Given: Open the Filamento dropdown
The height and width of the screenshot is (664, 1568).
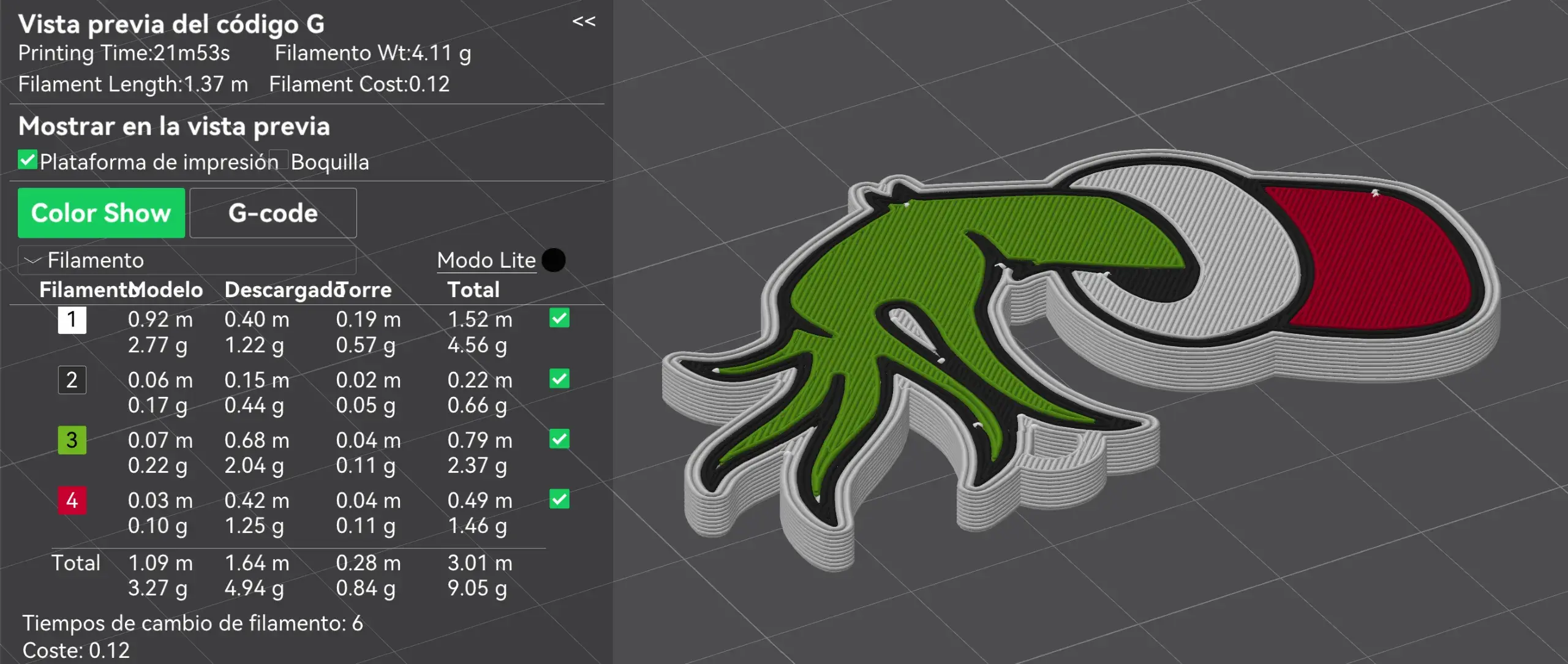Looking at the screenshot, I should coord(187,260).
